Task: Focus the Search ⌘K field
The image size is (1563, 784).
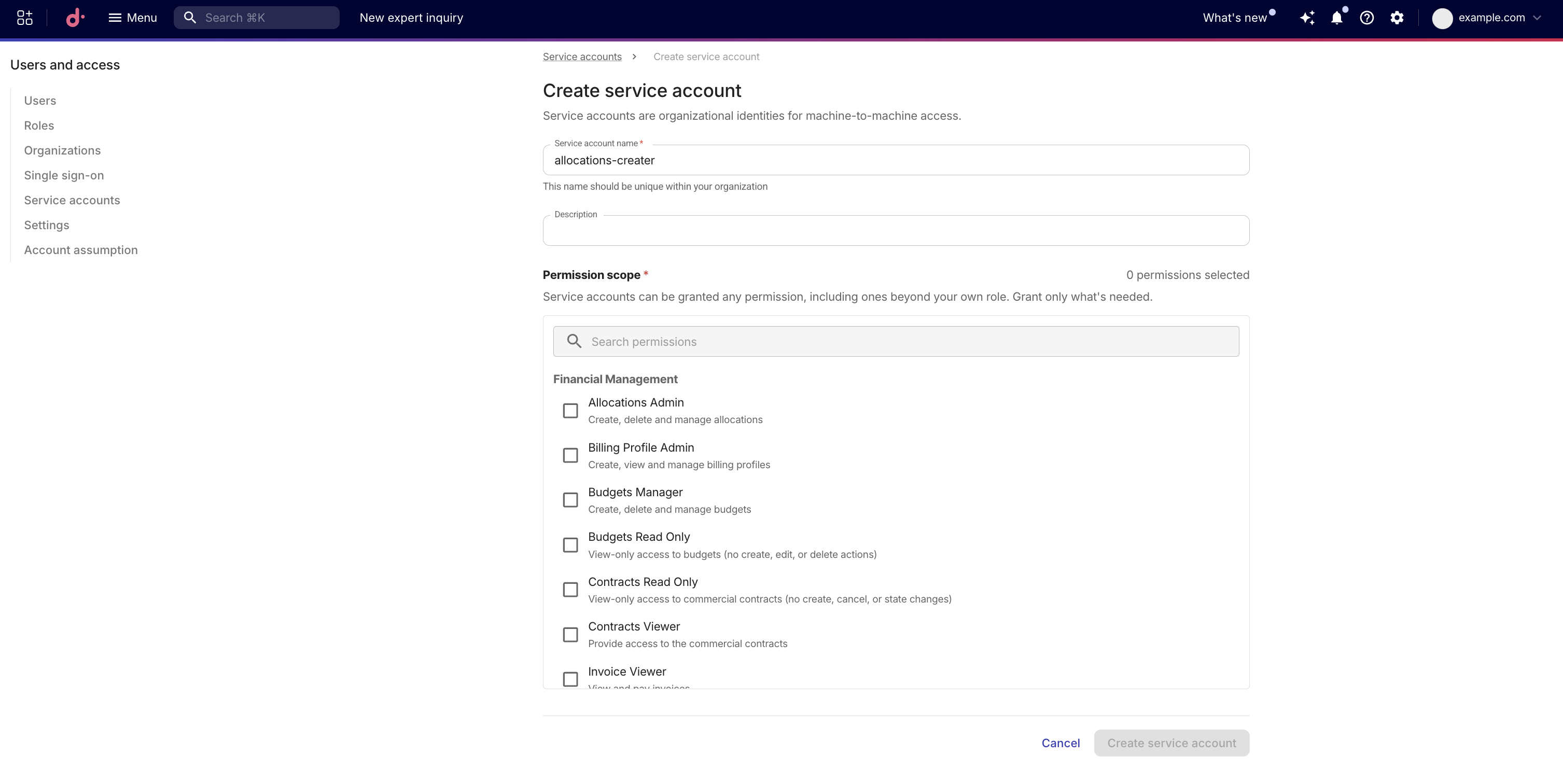Action: click(x=257, y=18)
